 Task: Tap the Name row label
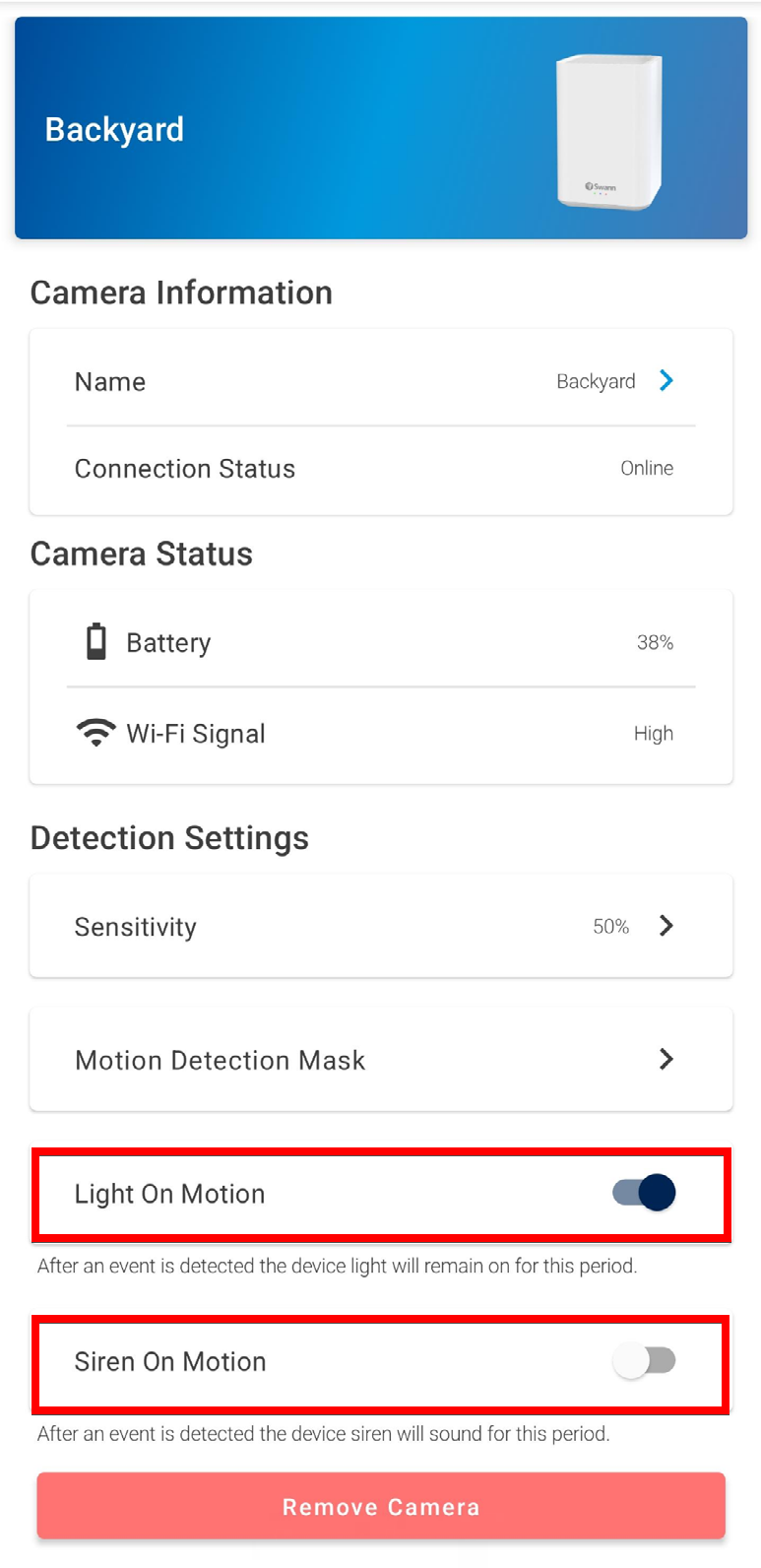[110, 382]
